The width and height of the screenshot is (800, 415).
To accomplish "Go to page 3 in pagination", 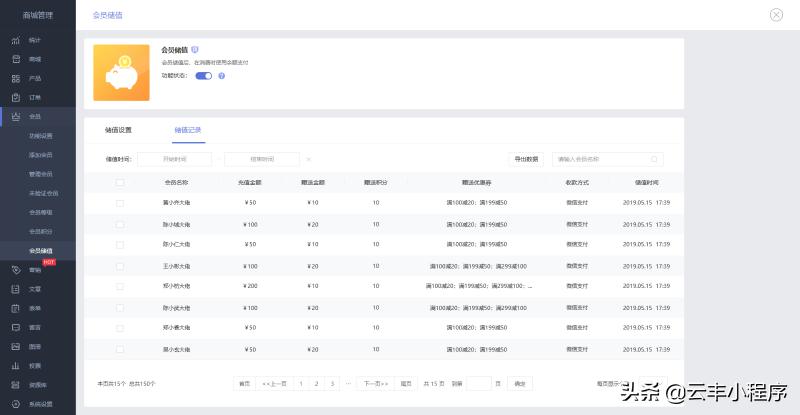I will tap(332, 383).
